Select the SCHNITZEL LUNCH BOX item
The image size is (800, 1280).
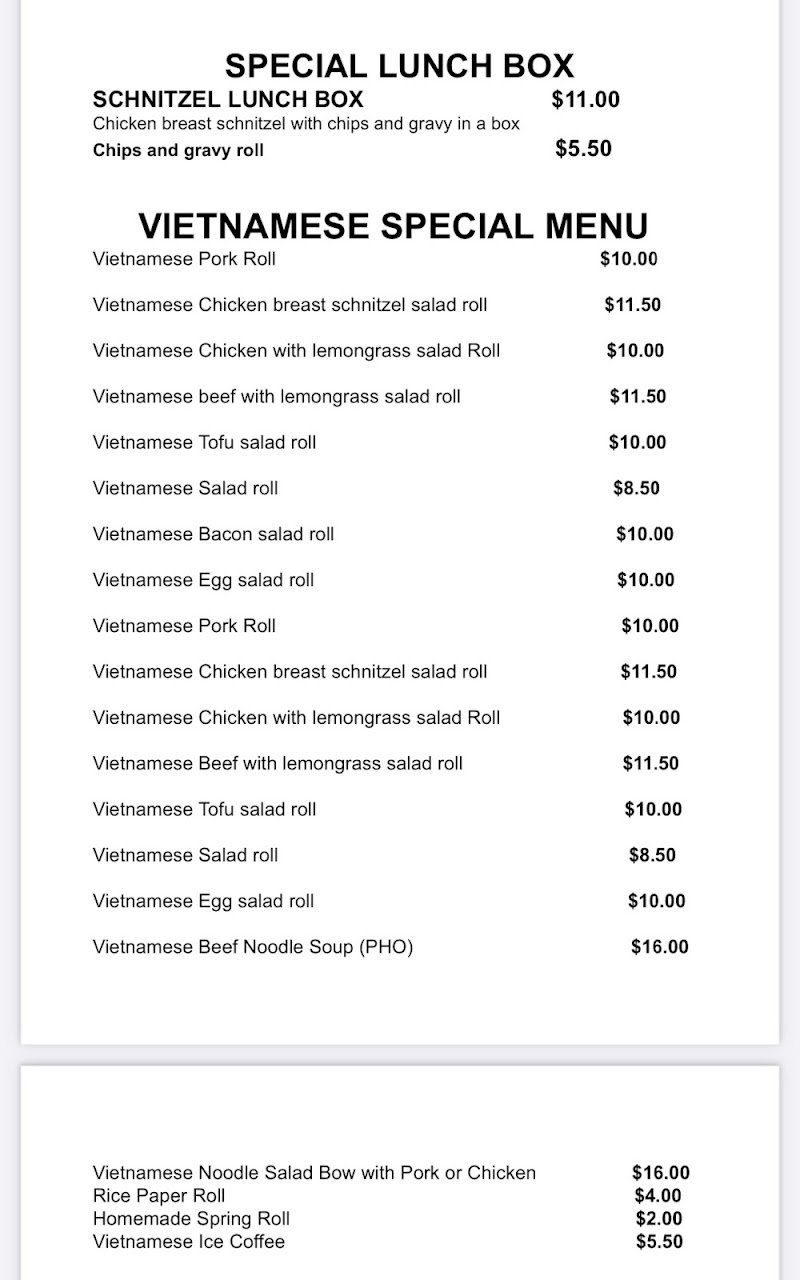228,100
